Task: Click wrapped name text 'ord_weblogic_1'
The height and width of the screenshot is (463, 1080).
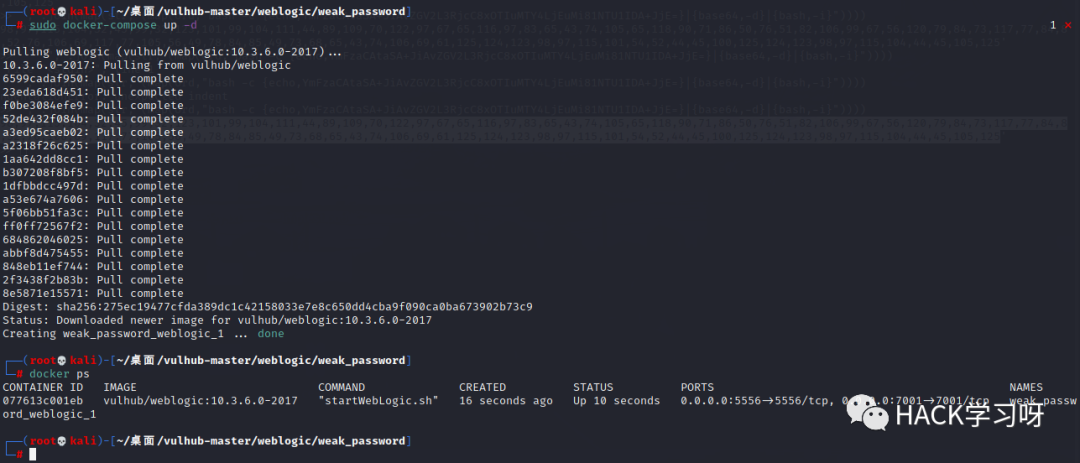Action: click(50, 415)
